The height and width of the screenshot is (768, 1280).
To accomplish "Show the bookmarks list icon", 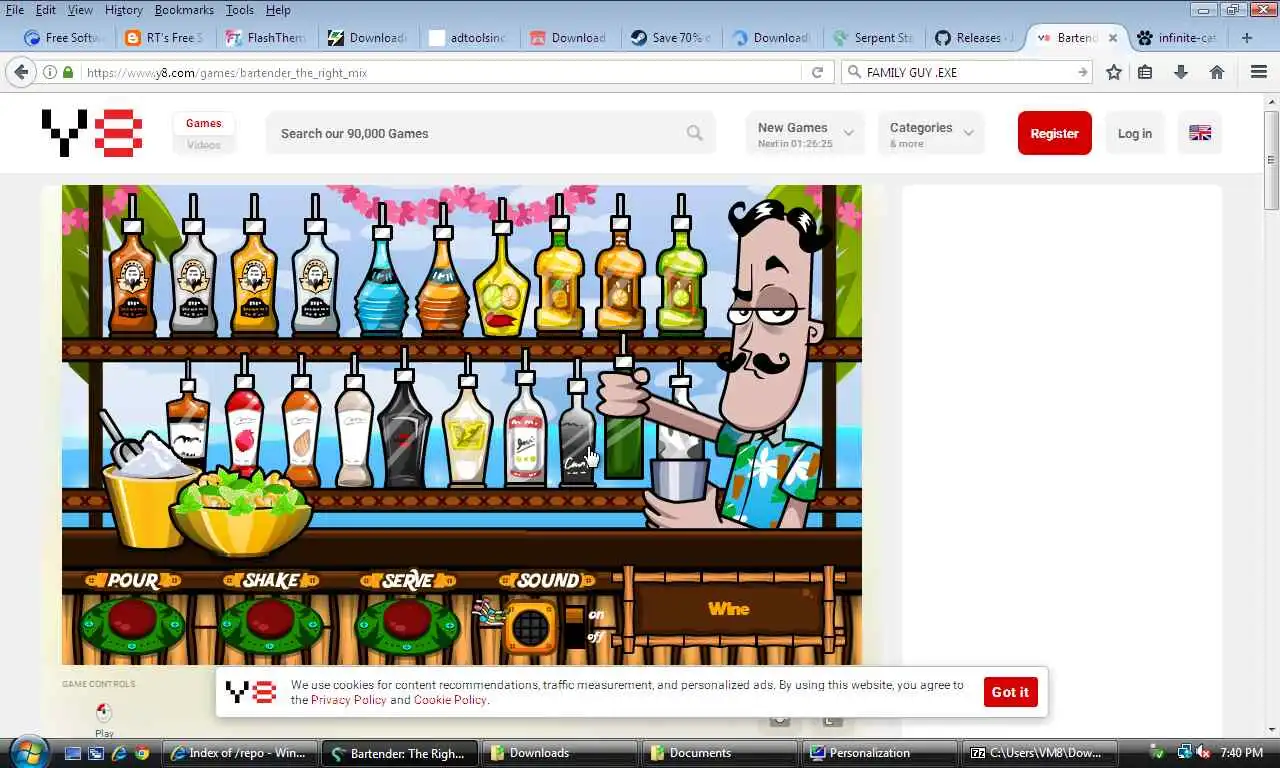I will tap(1145, 72).
